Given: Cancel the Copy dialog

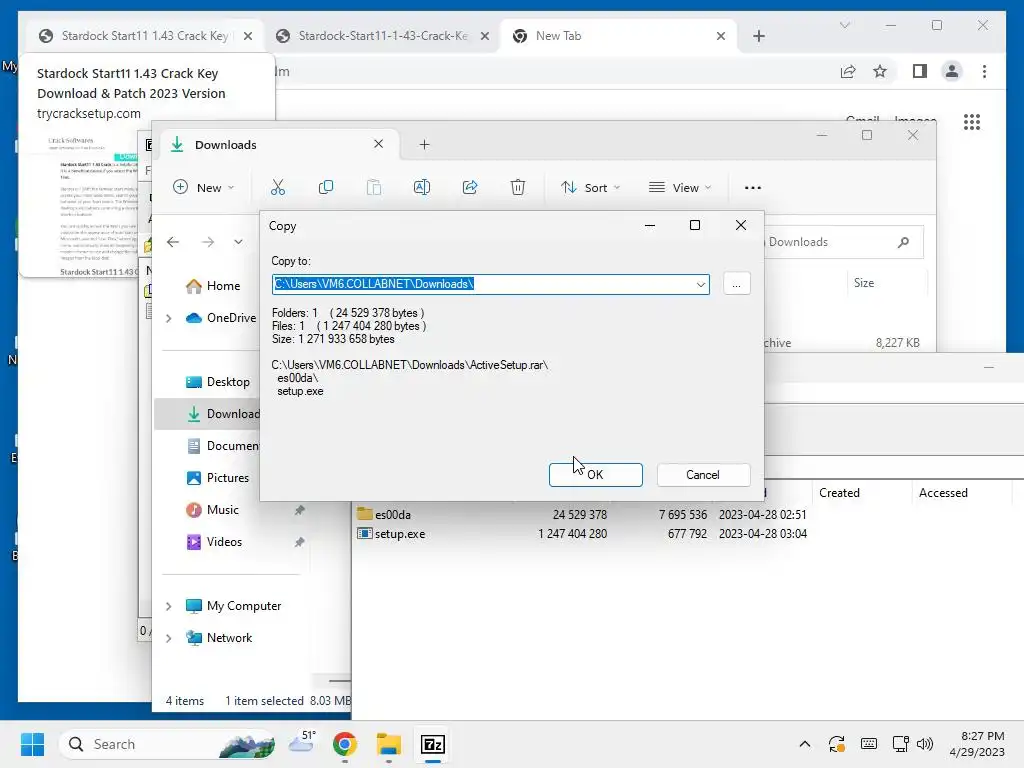Looking at the screenshot, I should click(x=703, y=475).
